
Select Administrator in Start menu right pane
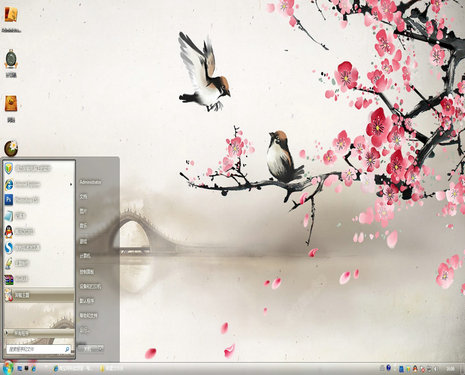pos(90,182)
